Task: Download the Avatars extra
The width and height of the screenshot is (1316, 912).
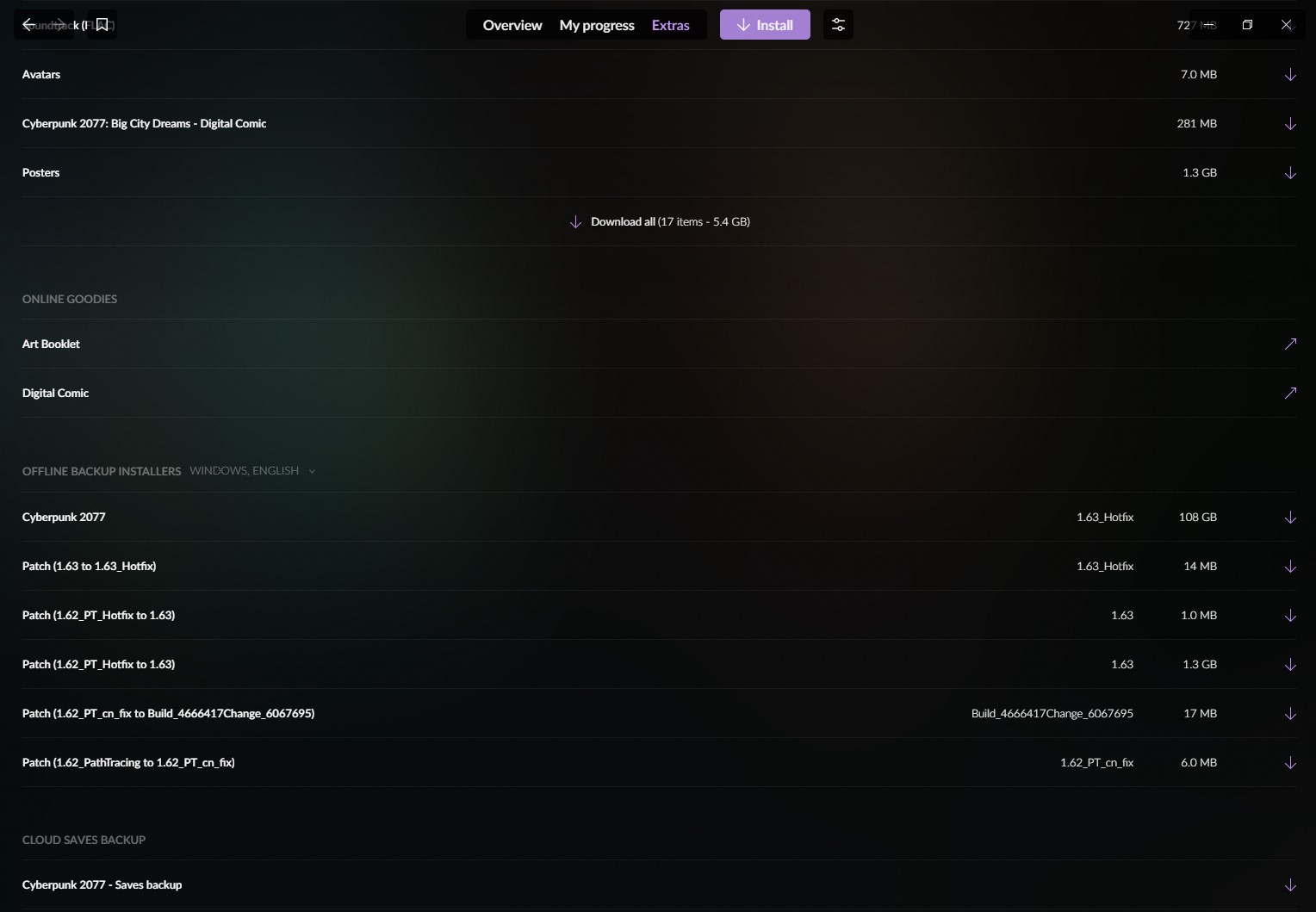Action: point(1290,75)
